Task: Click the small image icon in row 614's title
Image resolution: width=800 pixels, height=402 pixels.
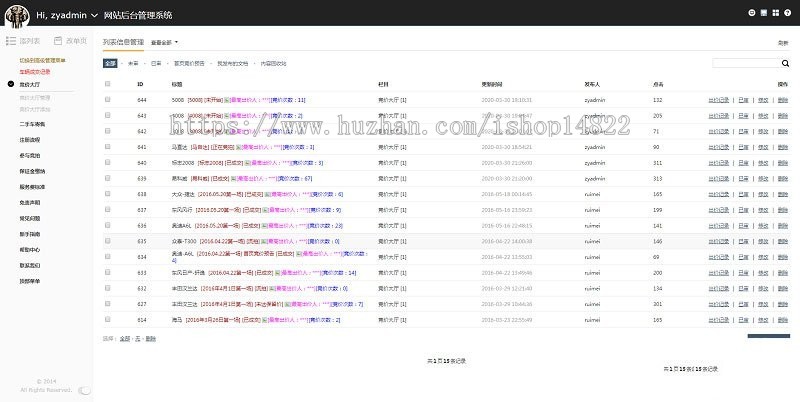Action: pos(265,320)
